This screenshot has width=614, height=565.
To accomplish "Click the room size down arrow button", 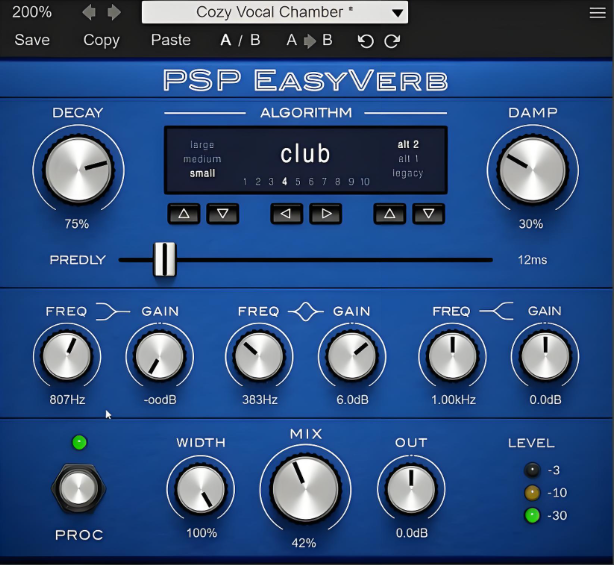I will click(x=223, y=214).
